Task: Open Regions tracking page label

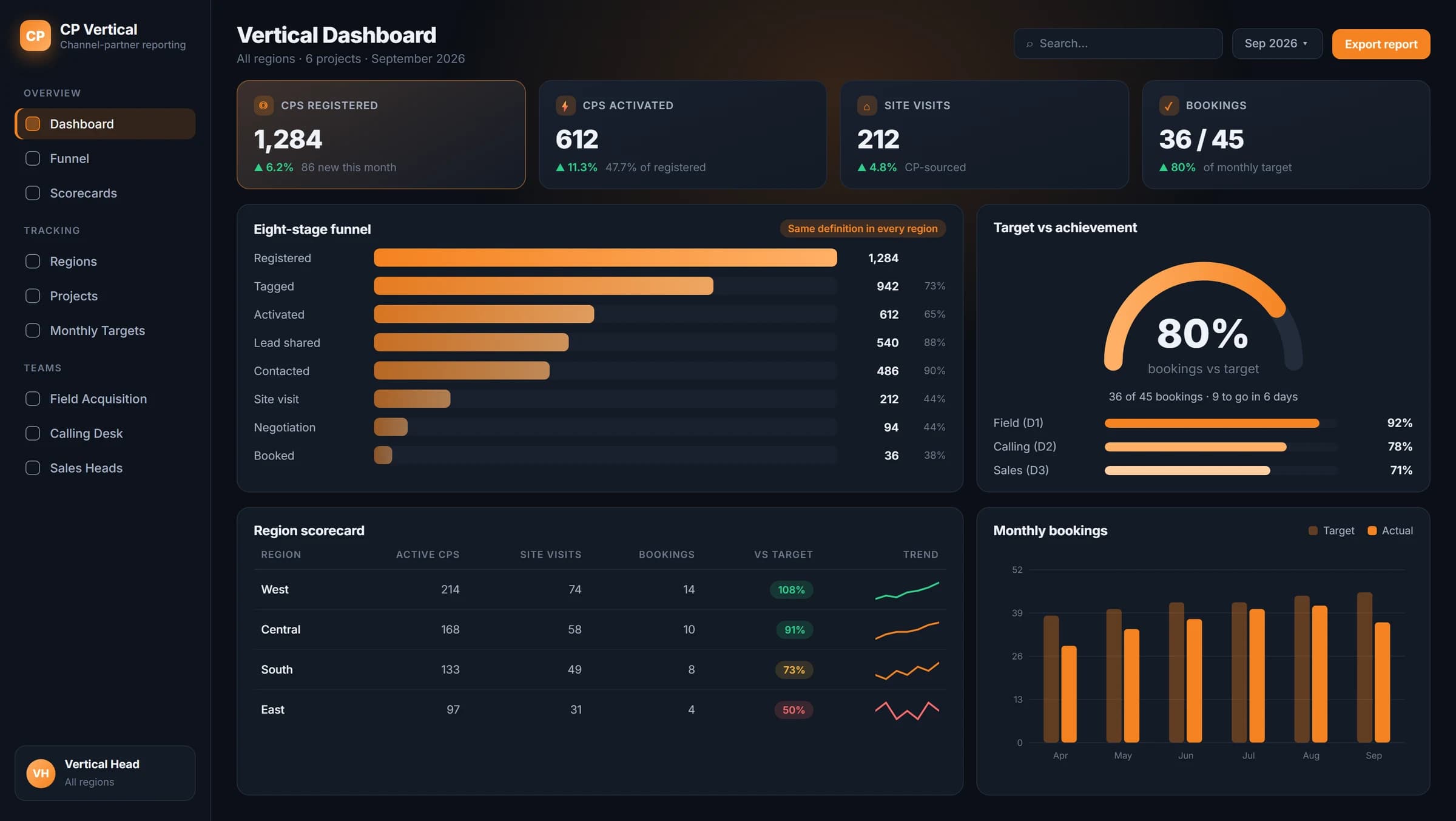Action: click(73, 262)
